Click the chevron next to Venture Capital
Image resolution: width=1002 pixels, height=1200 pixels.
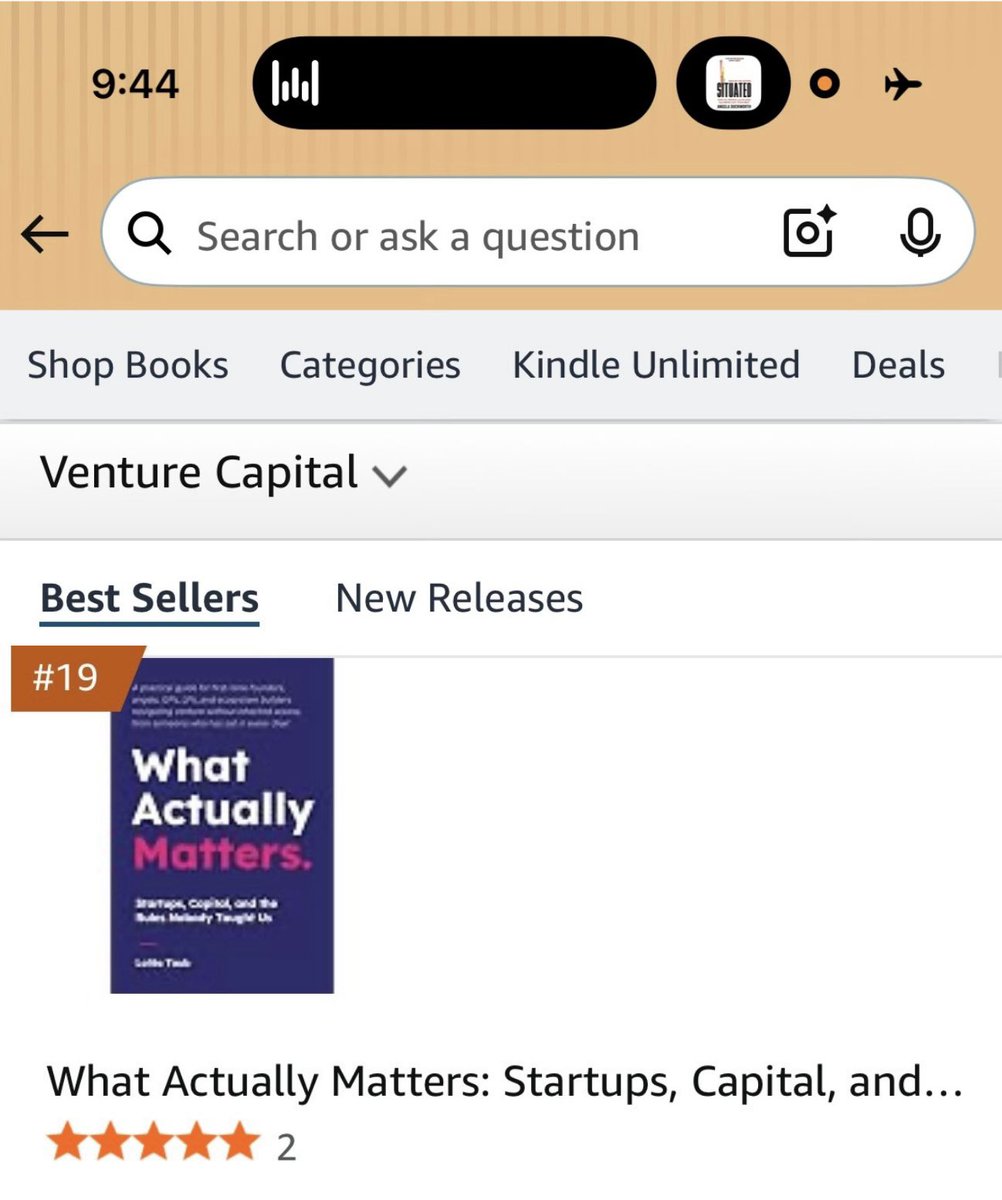pyautogui.click(x=389, y=478)
